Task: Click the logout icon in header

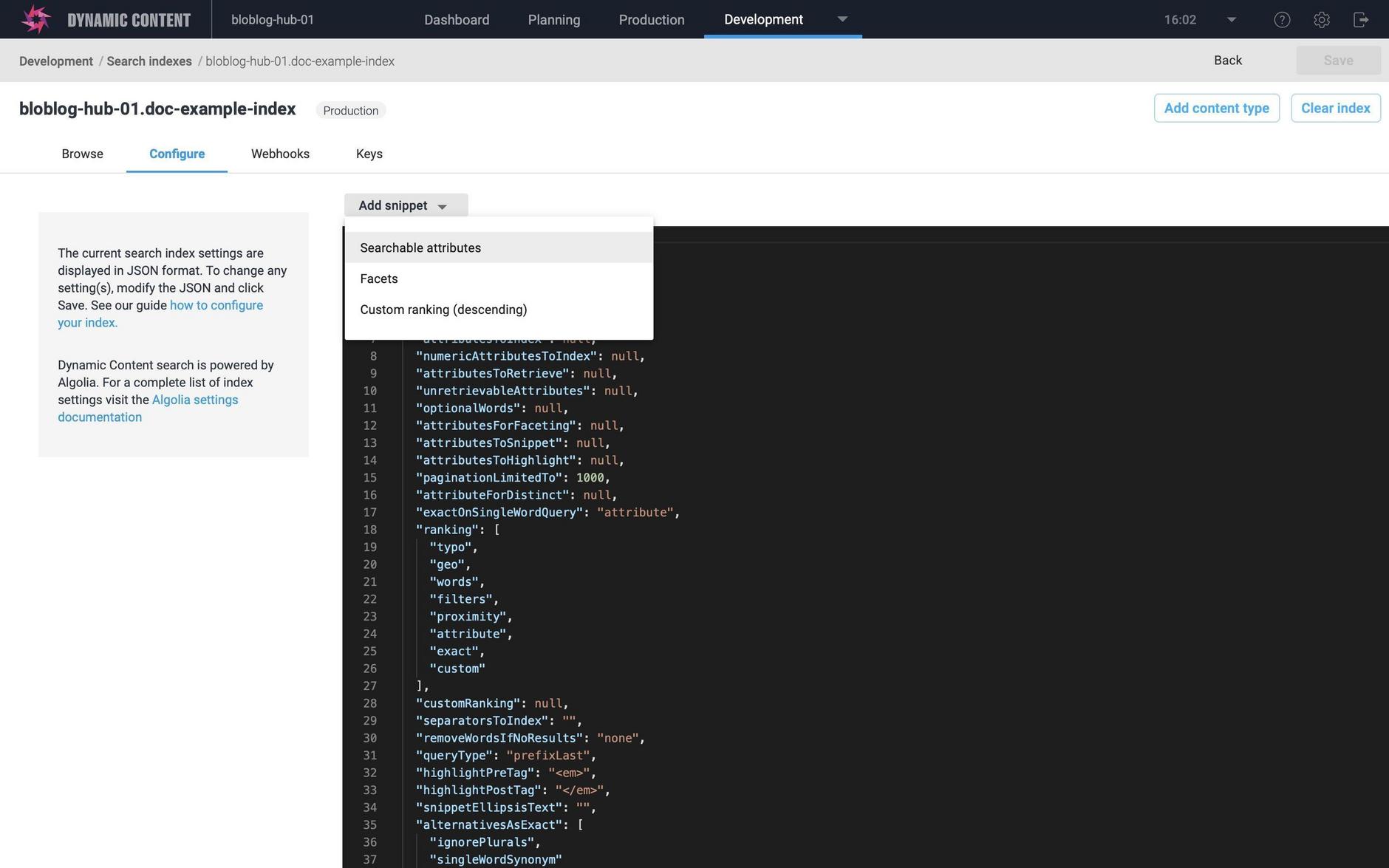Action: point(1360,20)
